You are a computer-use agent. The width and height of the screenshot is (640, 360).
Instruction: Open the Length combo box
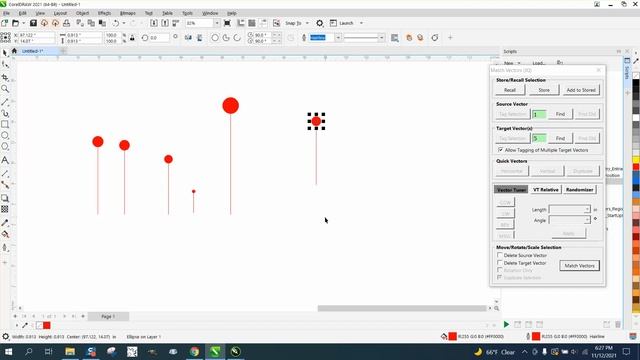point(587,209)
